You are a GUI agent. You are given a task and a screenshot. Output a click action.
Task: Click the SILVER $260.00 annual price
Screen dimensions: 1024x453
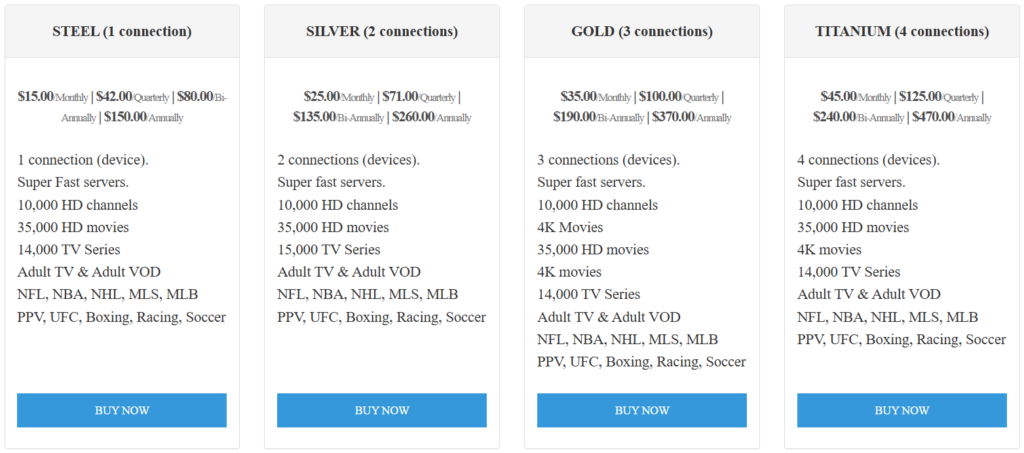pos(413,117)
